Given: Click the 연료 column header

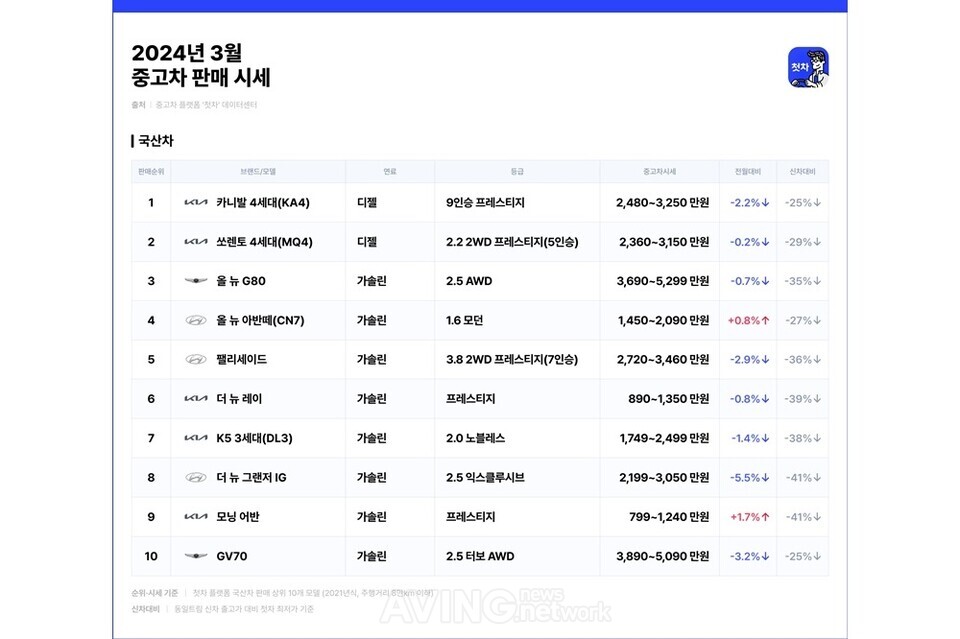Looking at the screenshot, I should point(390,172).
